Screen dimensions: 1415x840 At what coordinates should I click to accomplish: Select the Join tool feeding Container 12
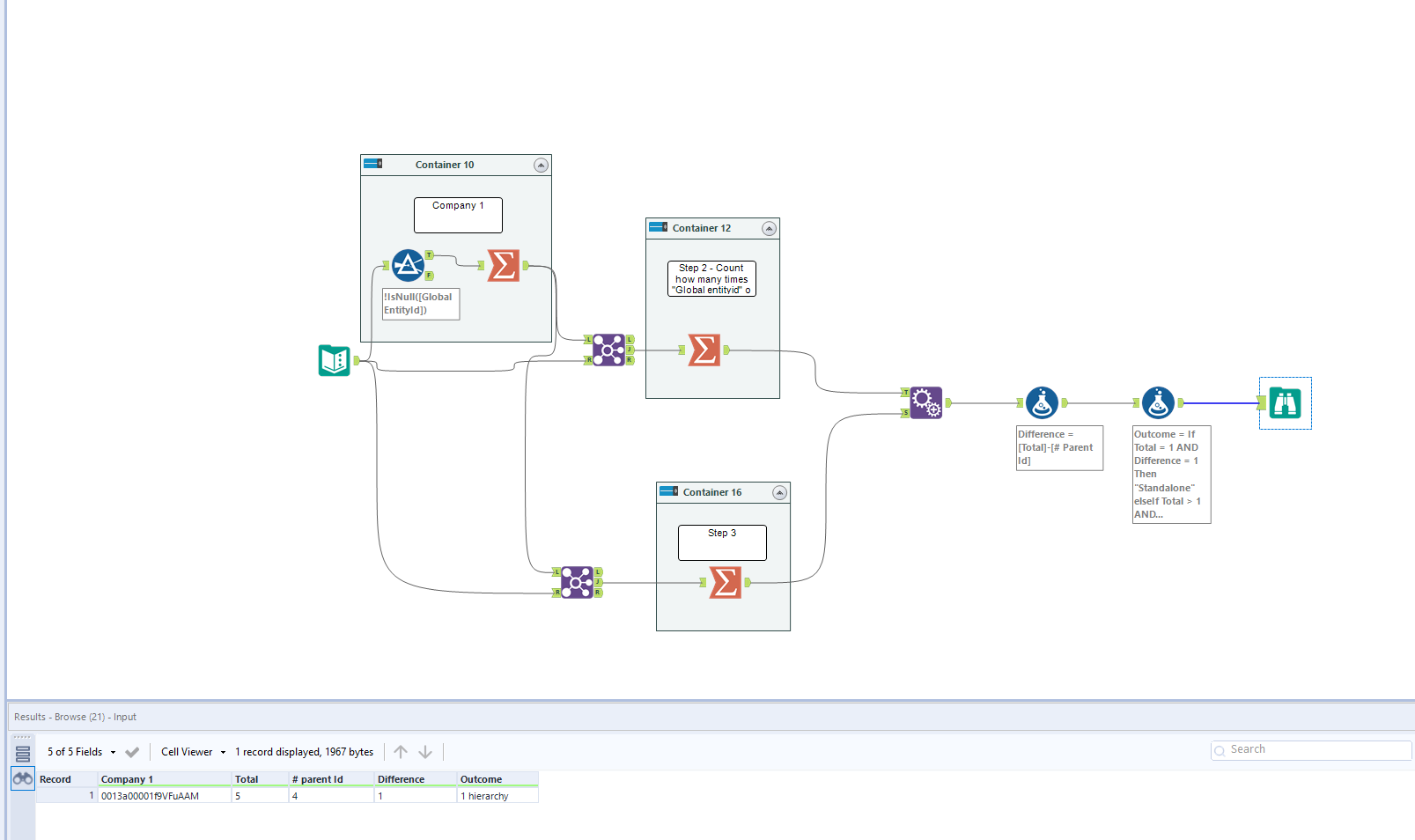coord(608,350)
